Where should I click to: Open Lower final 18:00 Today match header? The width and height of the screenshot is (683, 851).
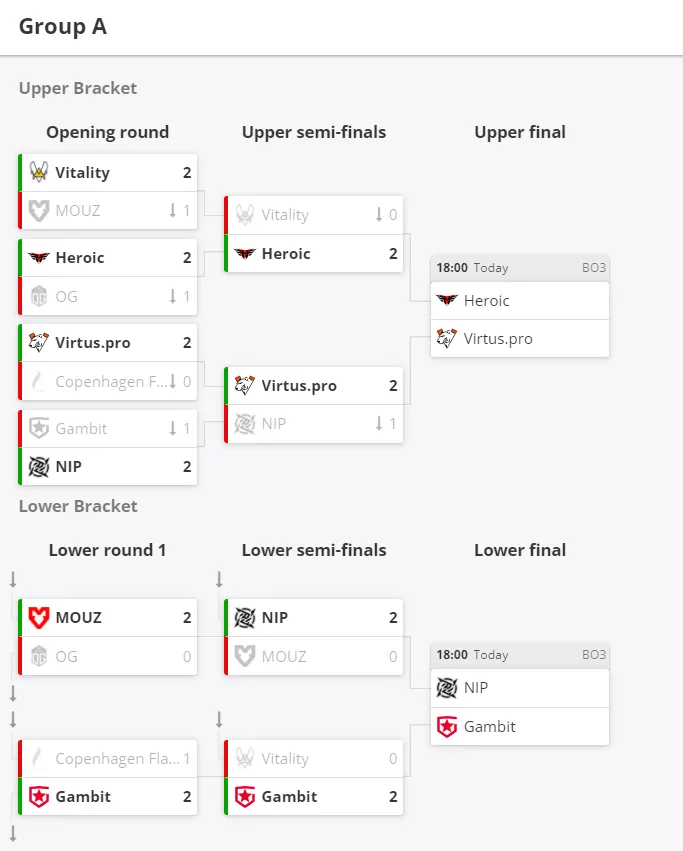click(x=520, y=655)
